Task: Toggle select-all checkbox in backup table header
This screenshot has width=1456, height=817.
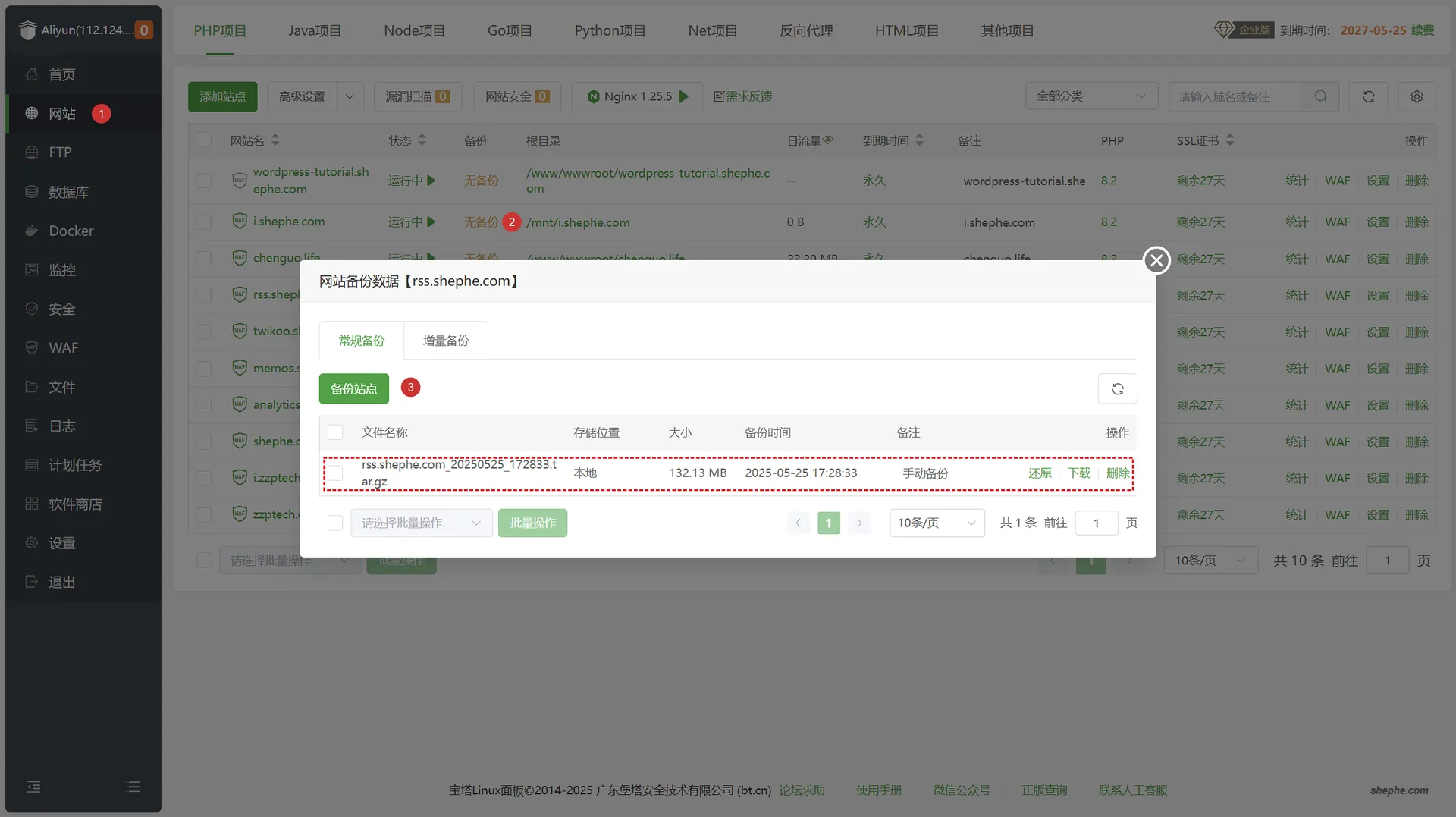Action: click(335, 432)
